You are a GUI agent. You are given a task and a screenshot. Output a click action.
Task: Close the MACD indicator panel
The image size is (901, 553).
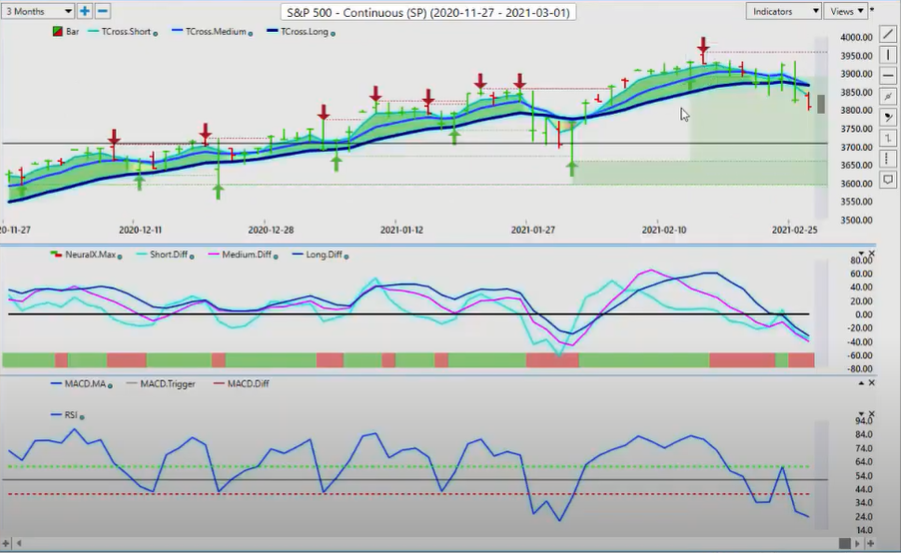pos(872,383)
